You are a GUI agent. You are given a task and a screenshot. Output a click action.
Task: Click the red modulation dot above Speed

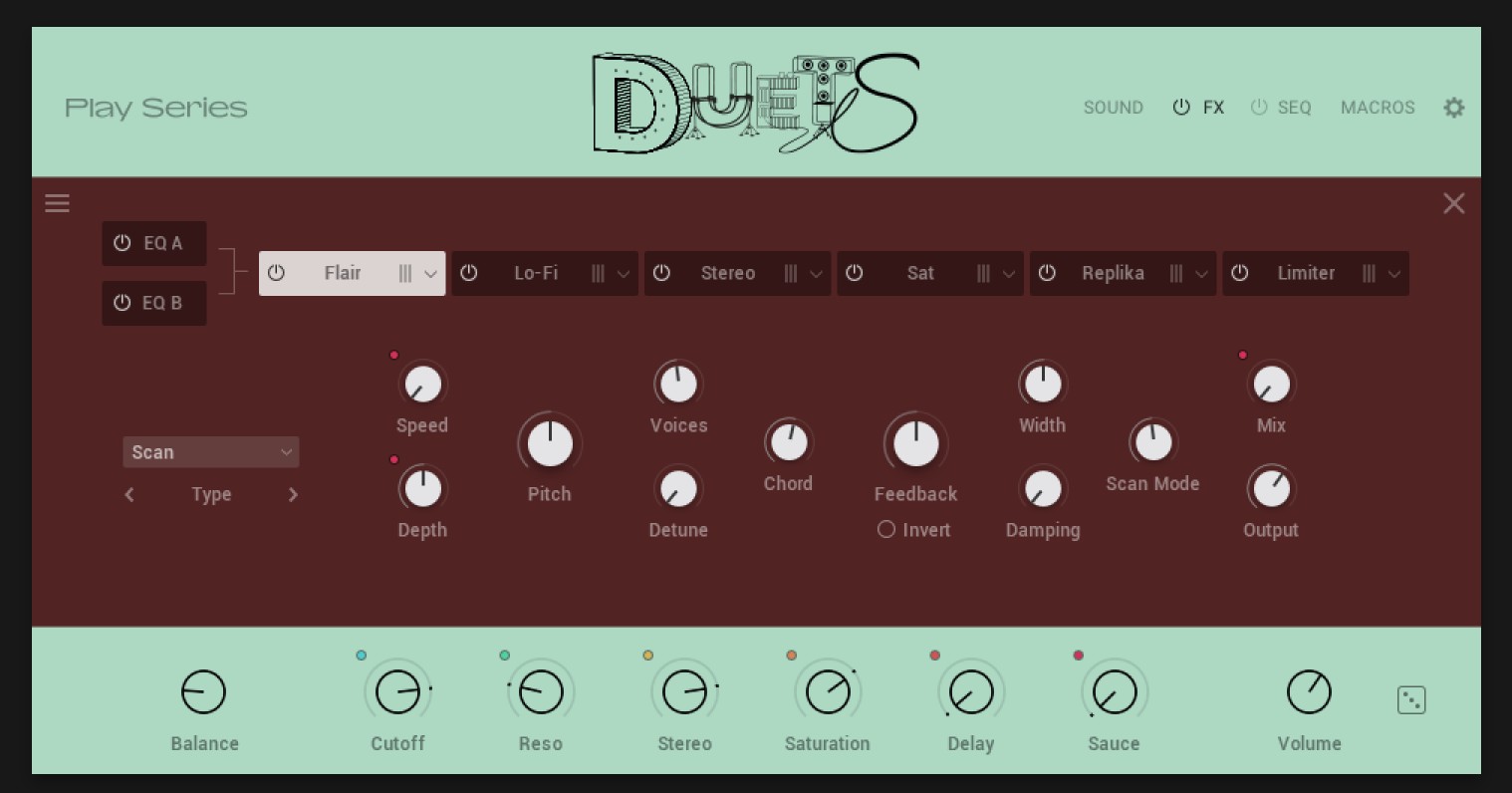click(394, 355)
